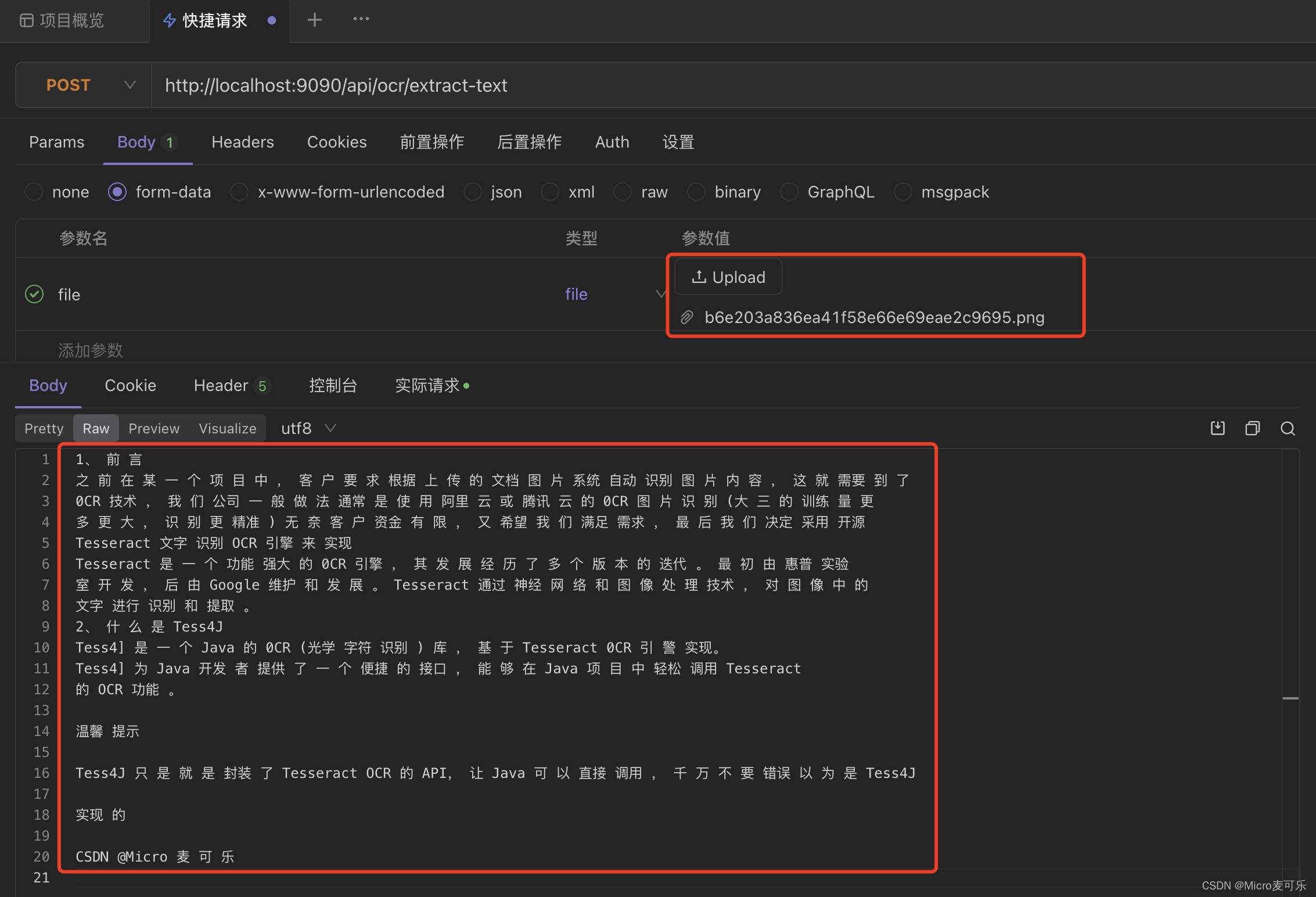The width and height of the screenshot is (1316, 897).
Task: Open the file type dropdown chevron
Action: coord(660,294)
